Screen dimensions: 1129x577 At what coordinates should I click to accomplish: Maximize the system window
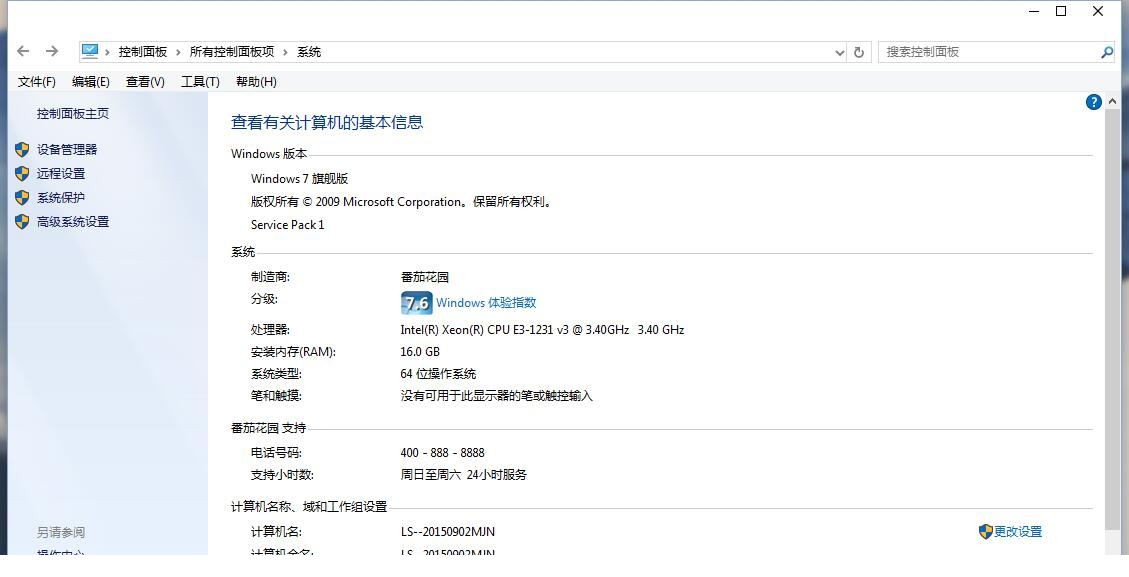(1061, 12)
